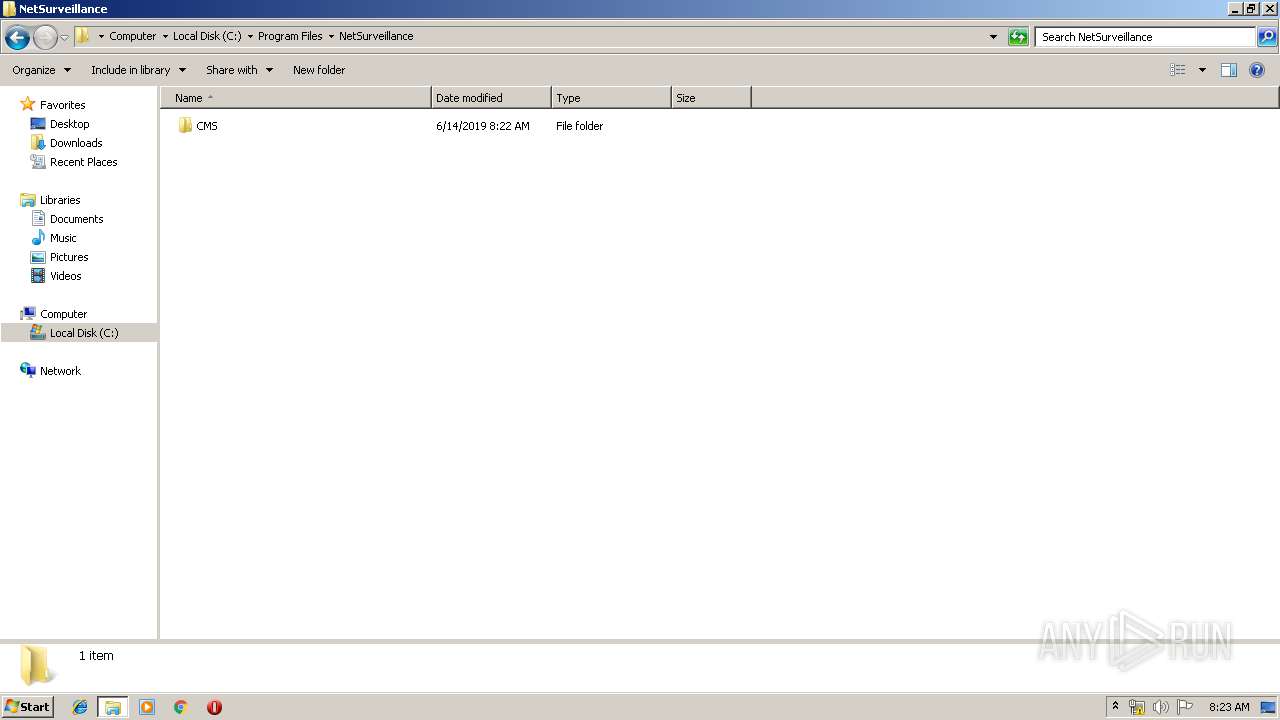This screenshot has height=720, width=1280.
Task: Click the 1 item details pane text
Action: pyautogui.click(x=96, y=656)
